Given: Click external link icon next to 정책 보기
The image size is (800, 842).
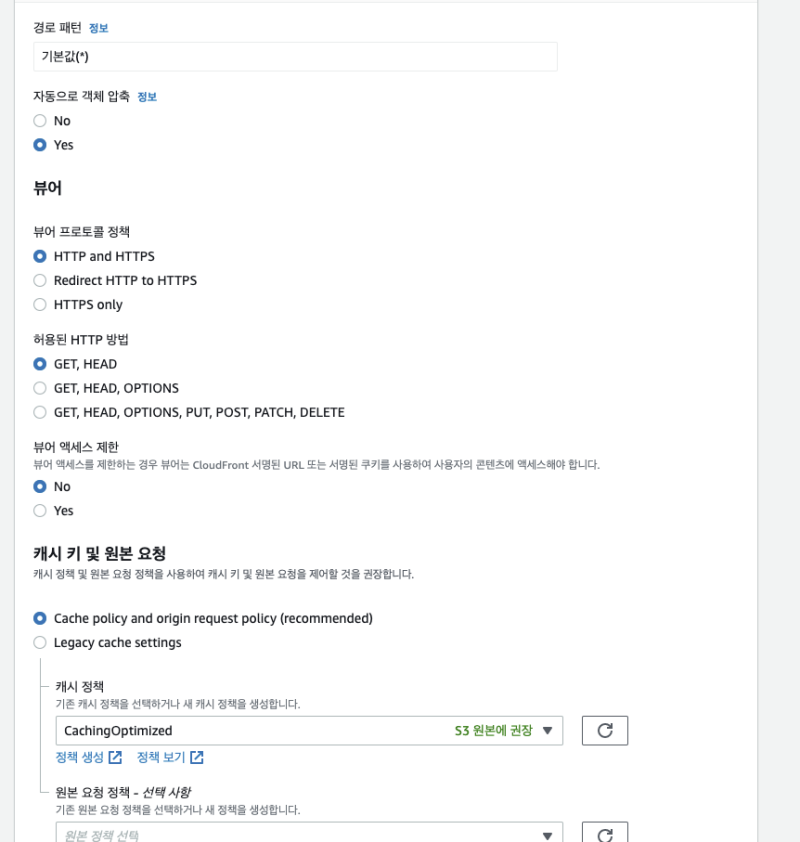Looking at the screenshot, I should click(x=197, y=757).
